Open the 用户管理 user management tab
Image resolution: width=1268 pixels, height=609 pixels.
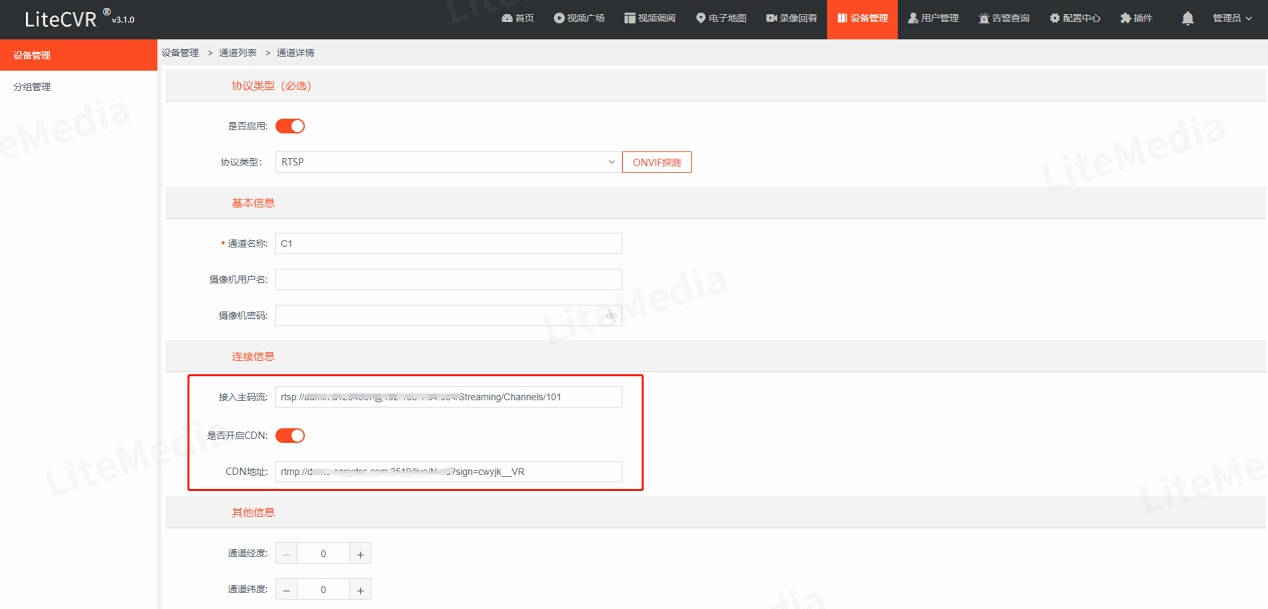(x=933, y=18)
